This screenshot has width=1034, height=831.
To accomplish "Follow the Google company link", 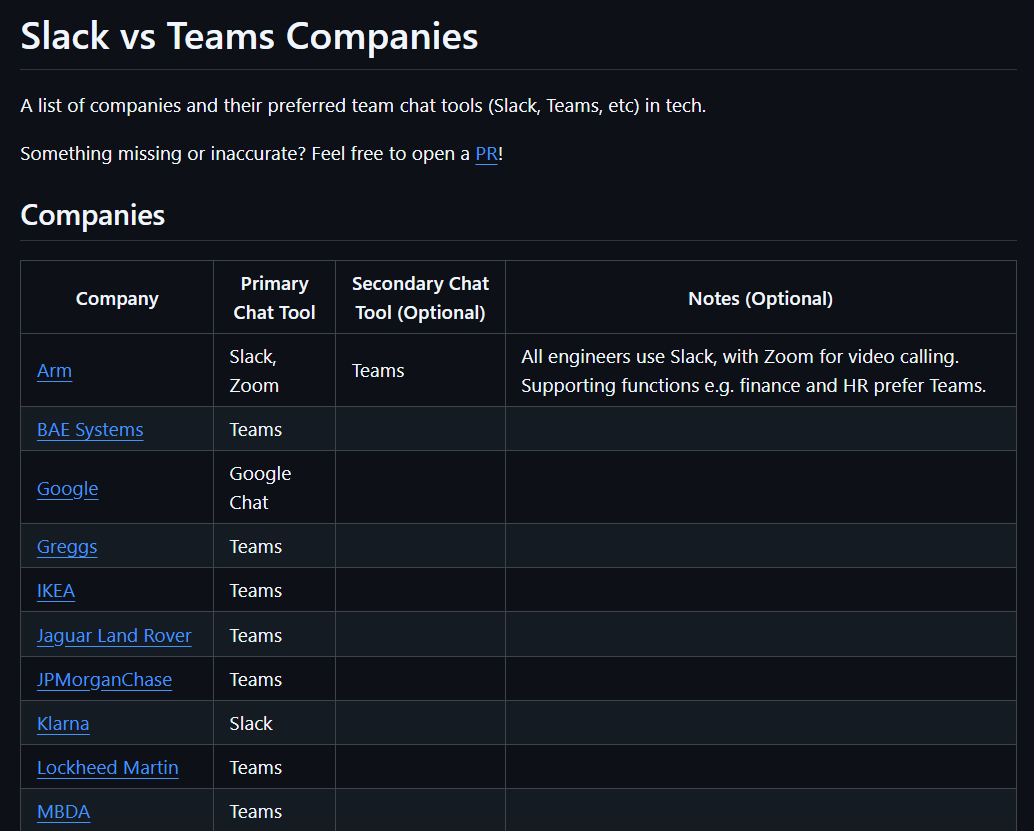I will coord(67,489).
